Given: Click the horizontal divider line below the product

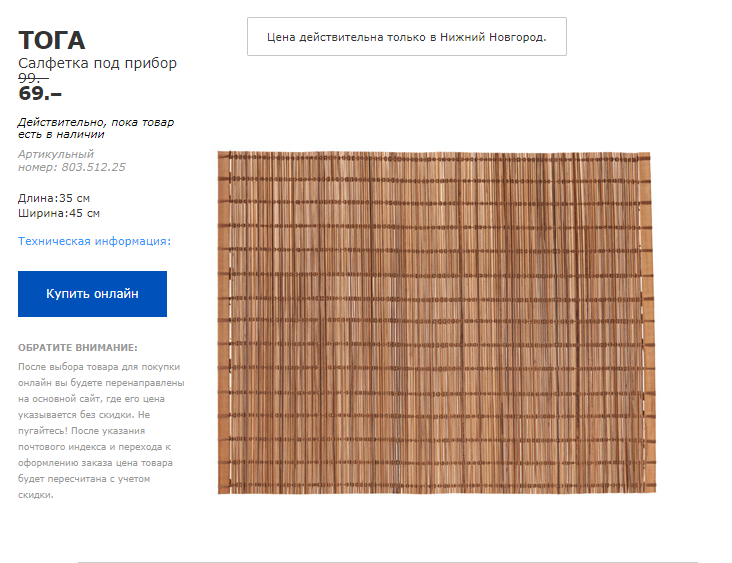Looking at the screenshot, I should [388, 562].
